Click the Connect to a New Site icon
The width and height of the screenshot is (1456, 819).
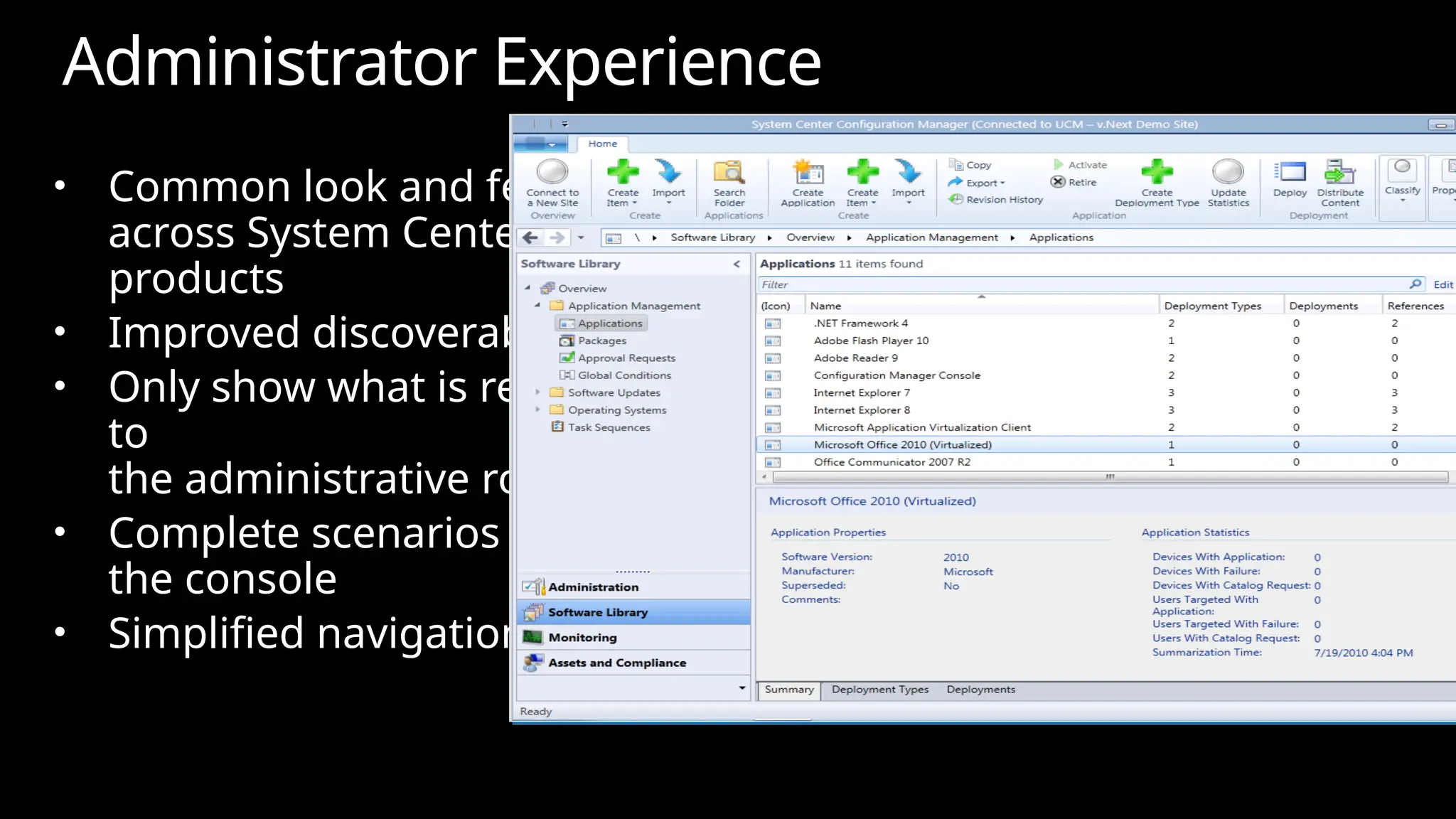click(552, 172)
